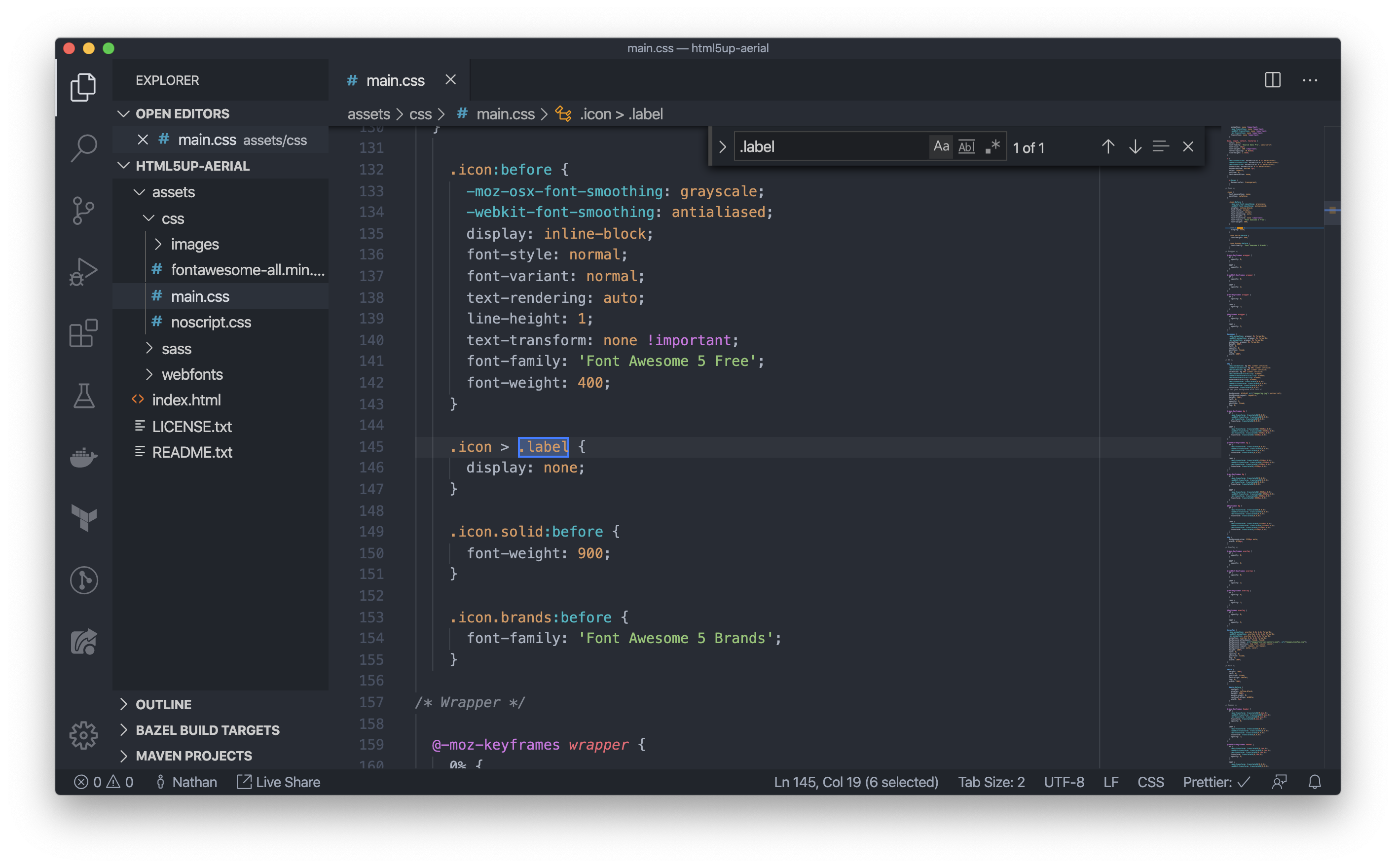Toggle Match Case in find widget
Viewport: 1396px width, 868px height.
click(x=941, y=147)
